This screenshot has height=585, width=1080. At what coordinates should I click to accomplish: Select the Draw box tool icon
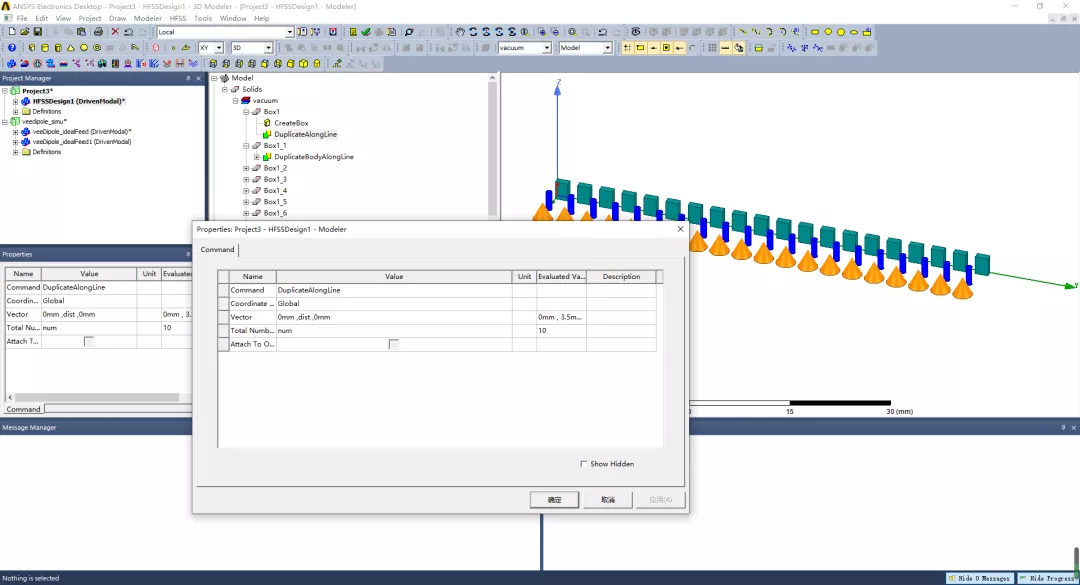[x=32, y=48]
